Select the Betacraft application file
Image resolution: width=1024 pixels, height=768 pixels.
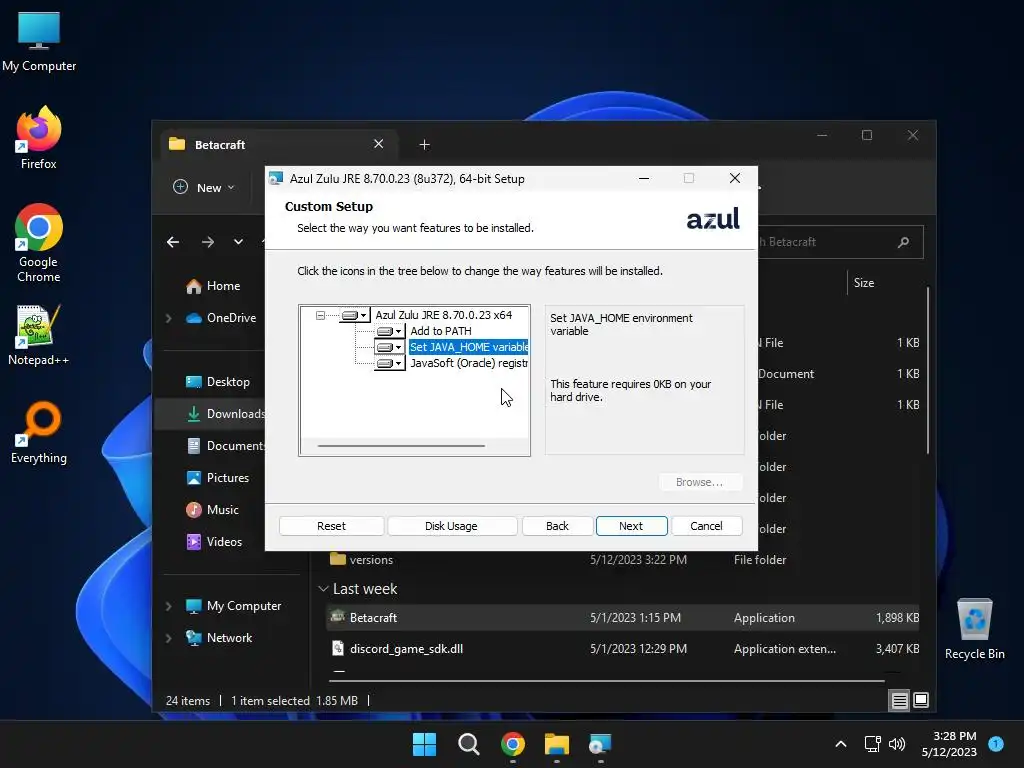click(x=622, y=618)
